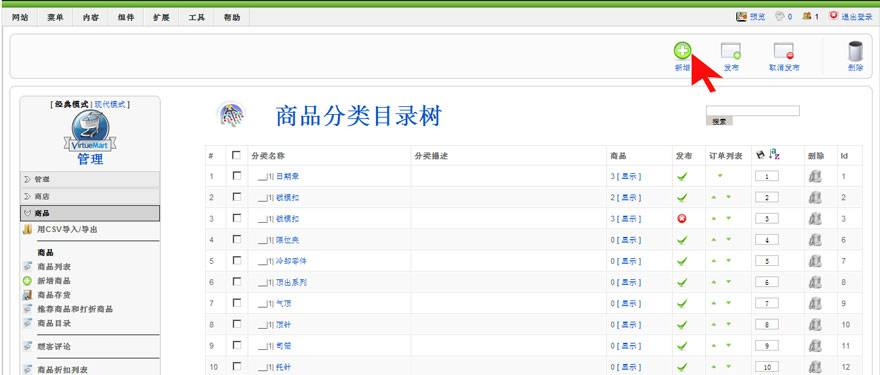Click the green 新增 (New) toolbar icon
The width and height of the screenshot is (880, 375).
click(x=682, y=51)
